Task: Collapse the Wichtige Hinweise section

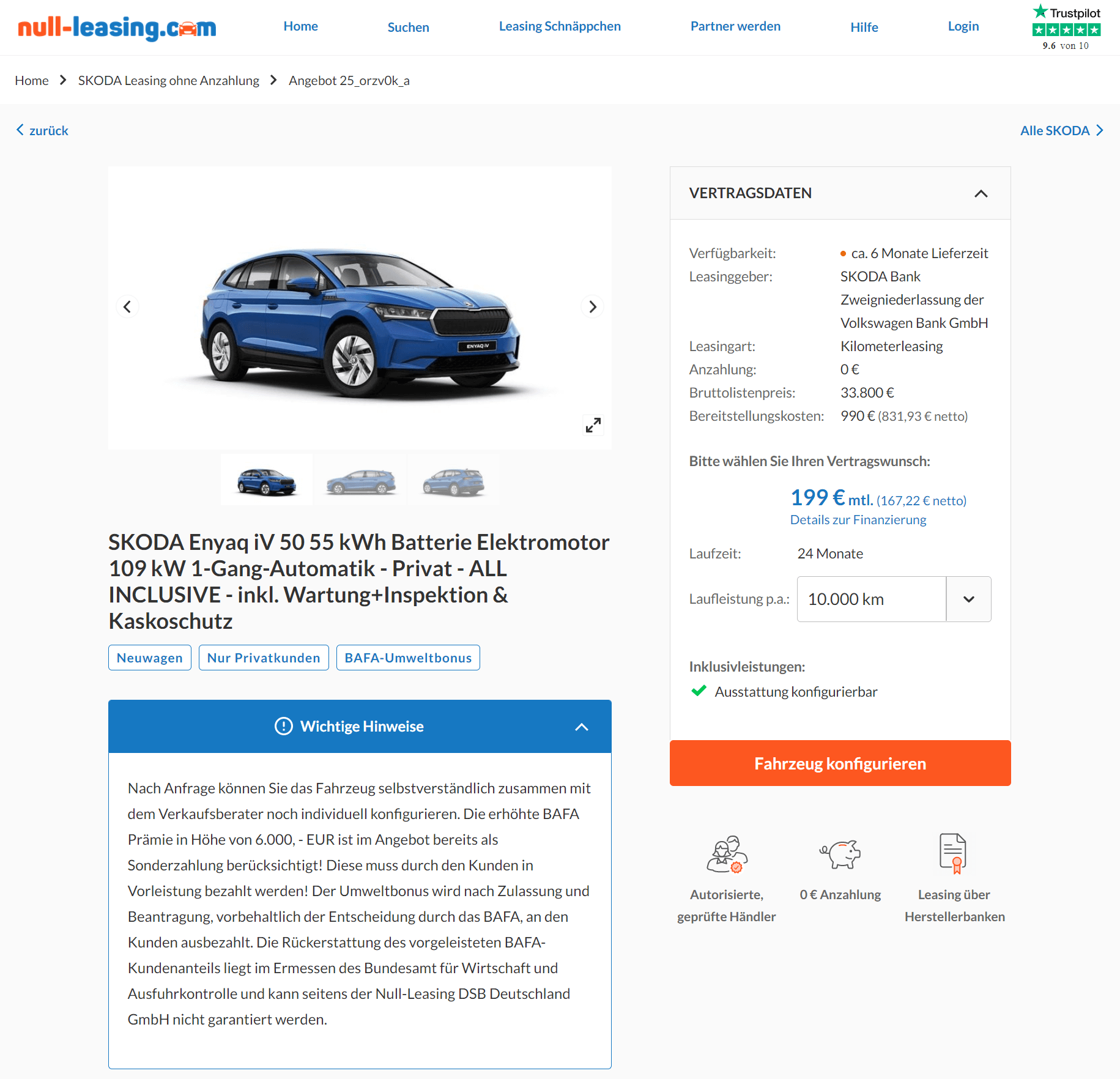Action: pos(581,727)
